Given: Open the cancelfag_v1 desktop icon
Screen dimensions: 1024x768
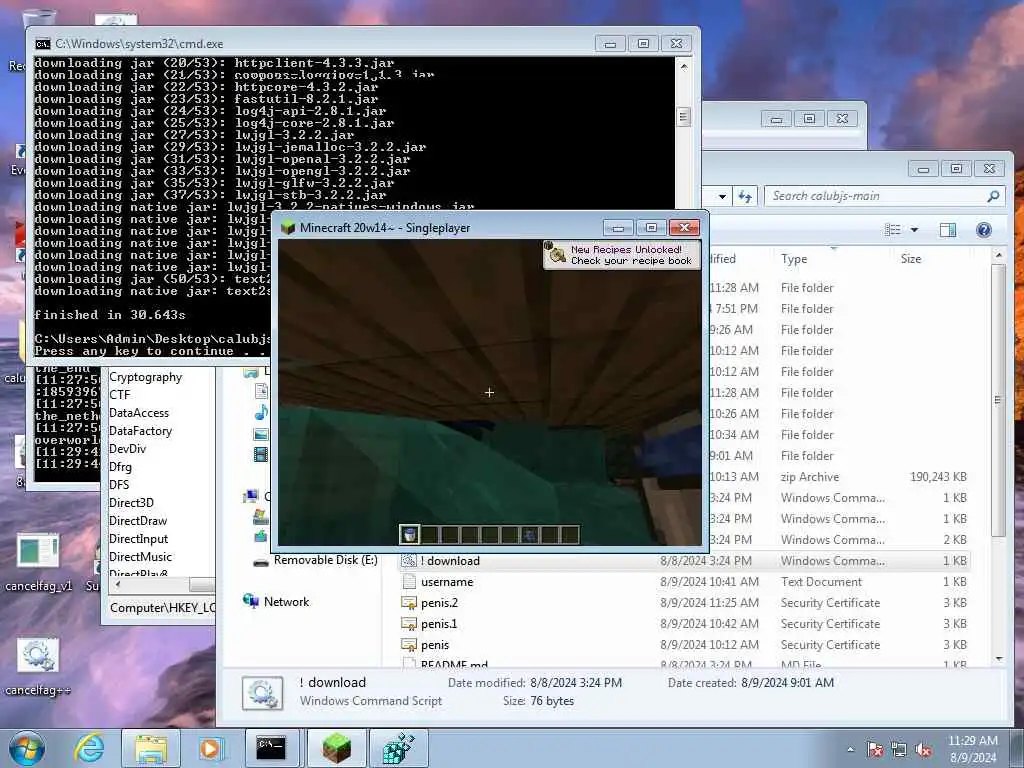Looking at the screenshot, I should [38, 562].
